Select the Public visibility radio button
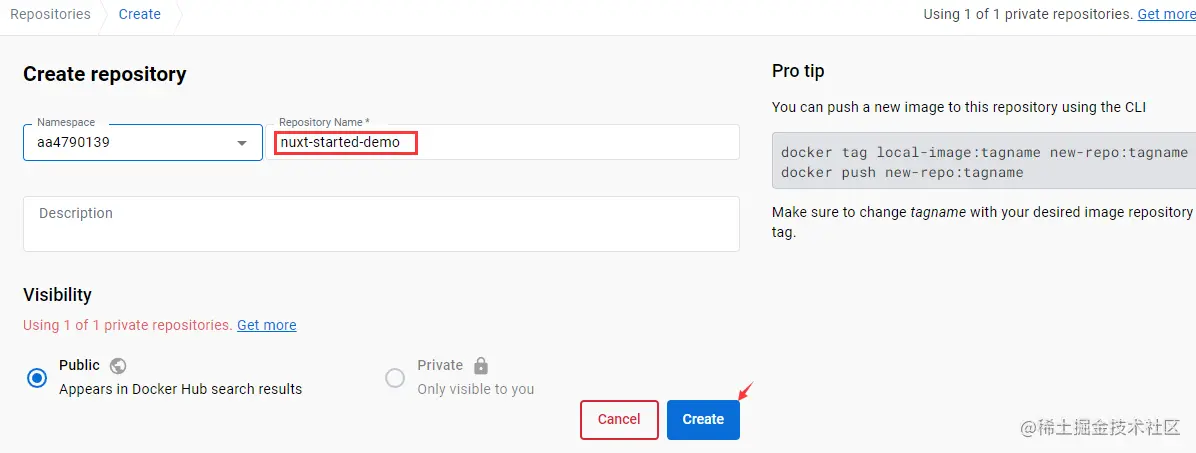Viewport: 1196px width, 453px height. [x=37, y=378]
